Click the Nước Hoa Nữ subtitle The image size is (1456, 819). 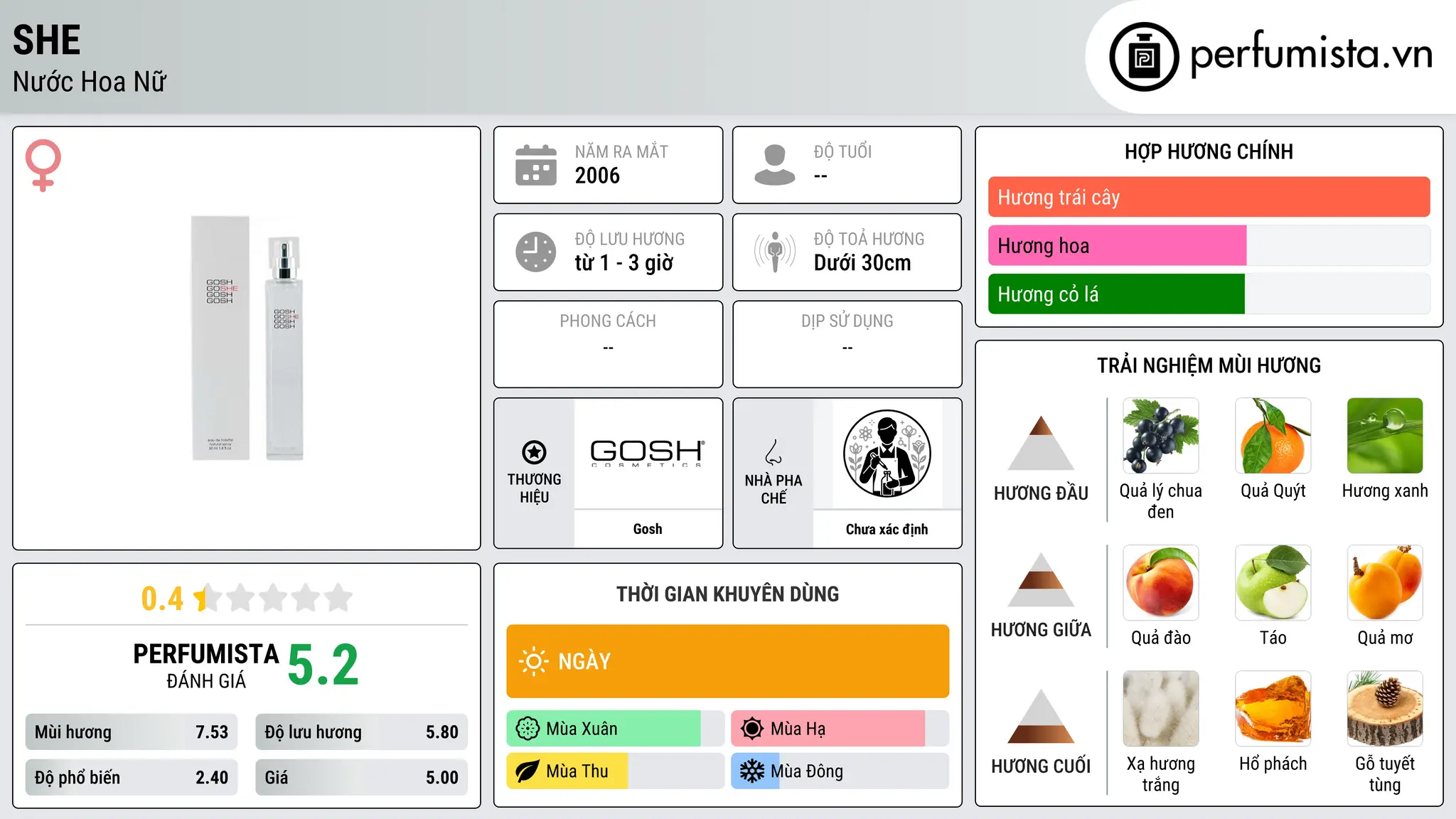click(89, 82)
